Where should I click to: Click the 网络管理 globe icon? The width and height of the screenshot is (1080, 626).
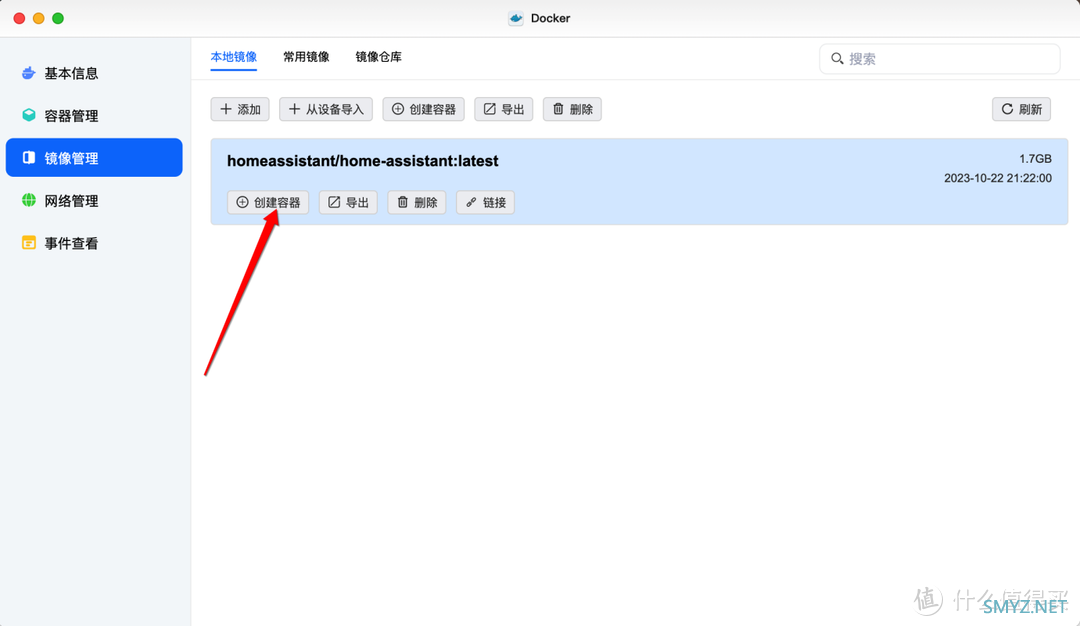(28, 200)
